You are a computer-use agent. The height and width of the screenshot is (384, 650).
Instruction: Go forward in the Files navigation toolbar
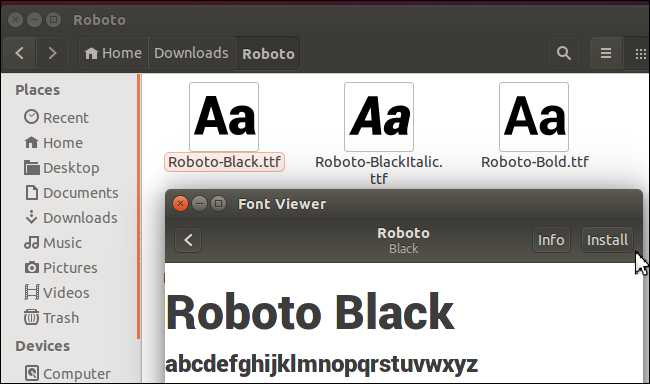[x=52, y=53]
